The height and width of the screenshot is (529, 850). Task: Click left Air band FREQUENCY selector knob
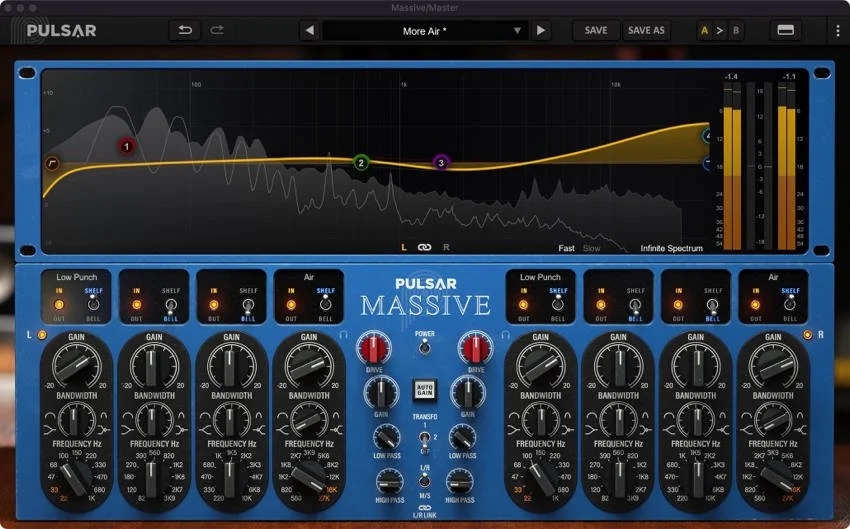[x=309, y=477]
